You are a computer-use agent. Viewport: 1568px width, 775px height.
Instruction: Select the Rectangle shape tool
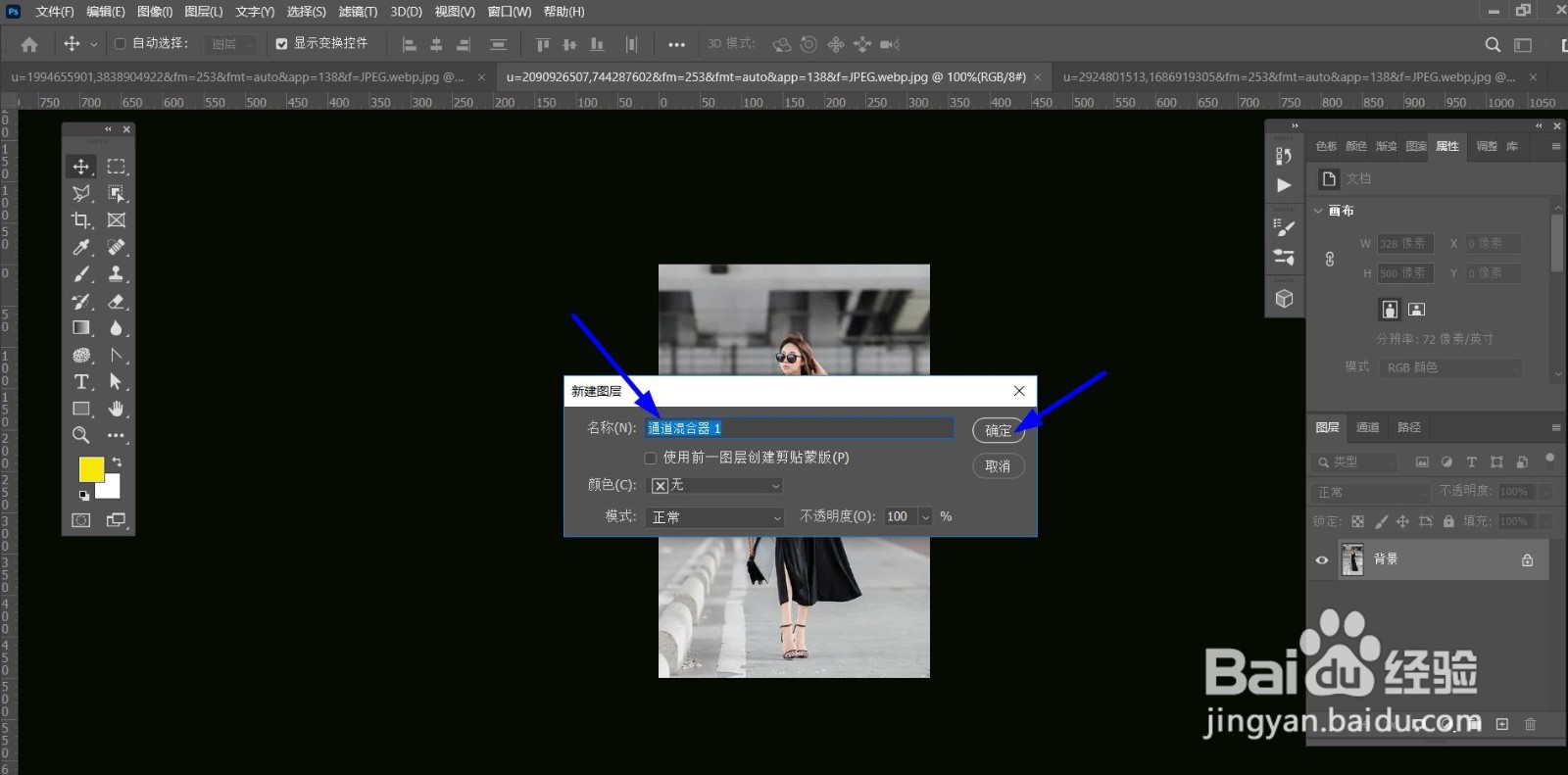coord(81,409)
